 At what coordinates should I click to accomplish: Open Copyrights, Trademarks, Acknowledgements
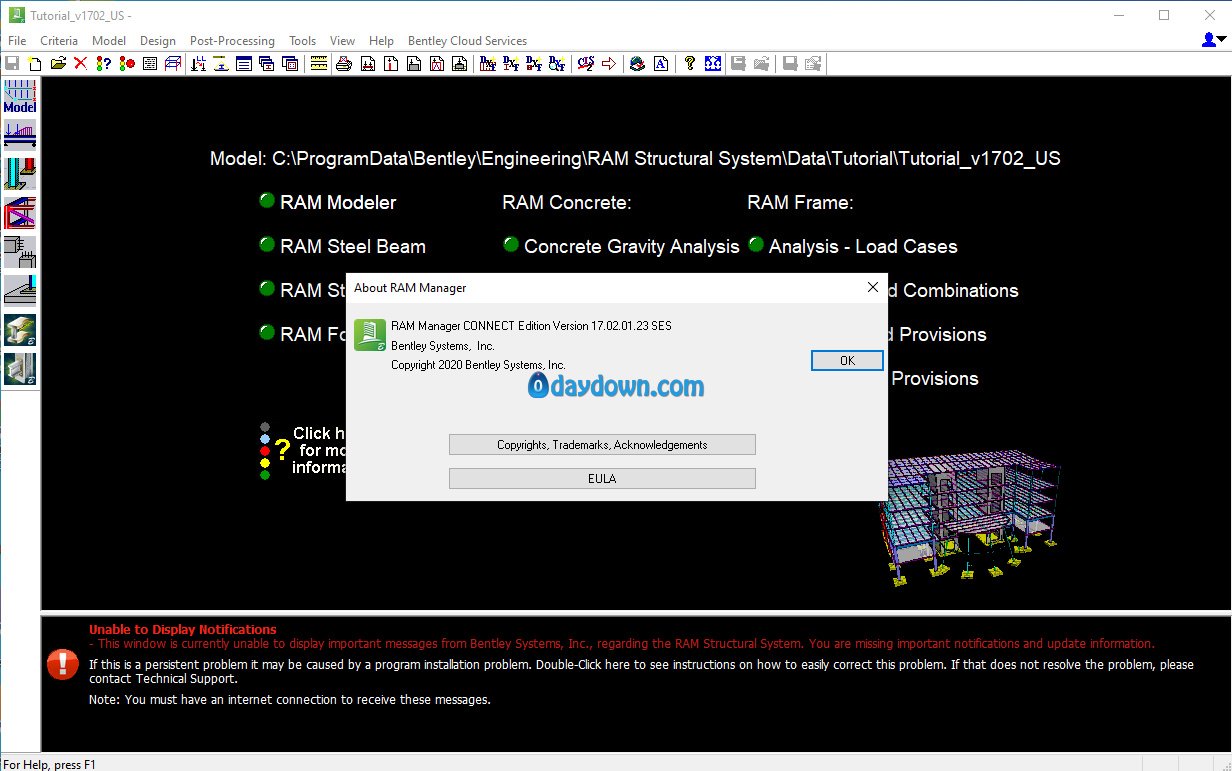point(602,445)
